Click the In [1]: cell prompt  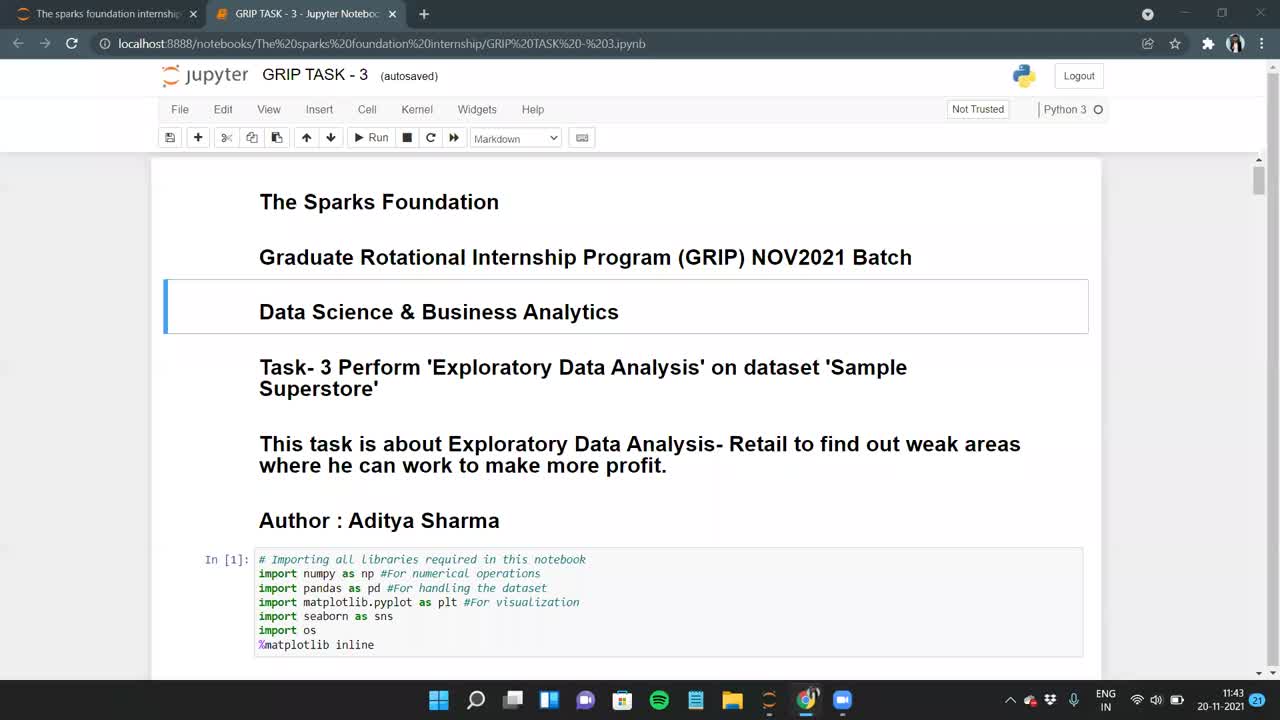(x=226, y=560)
